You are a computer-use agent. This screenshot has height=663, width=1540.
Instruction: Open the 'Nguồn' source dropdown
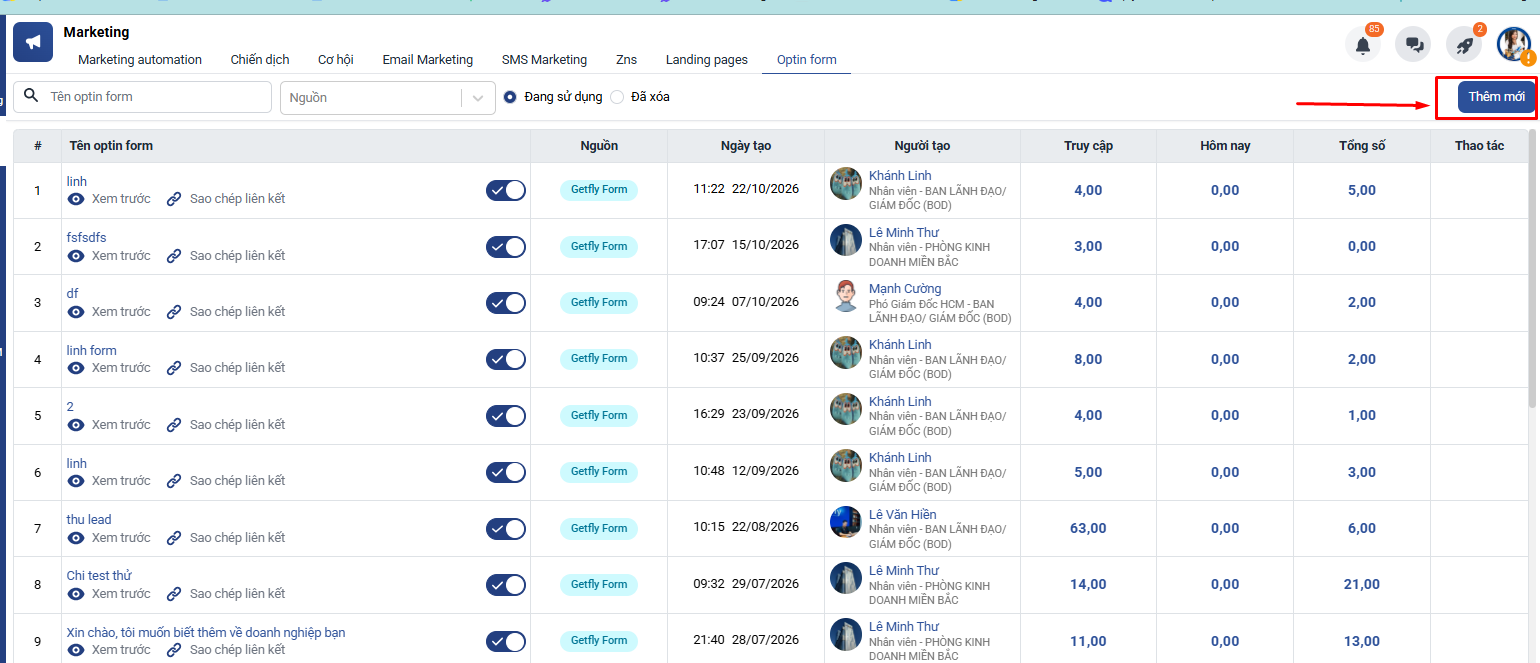[388, 98]
